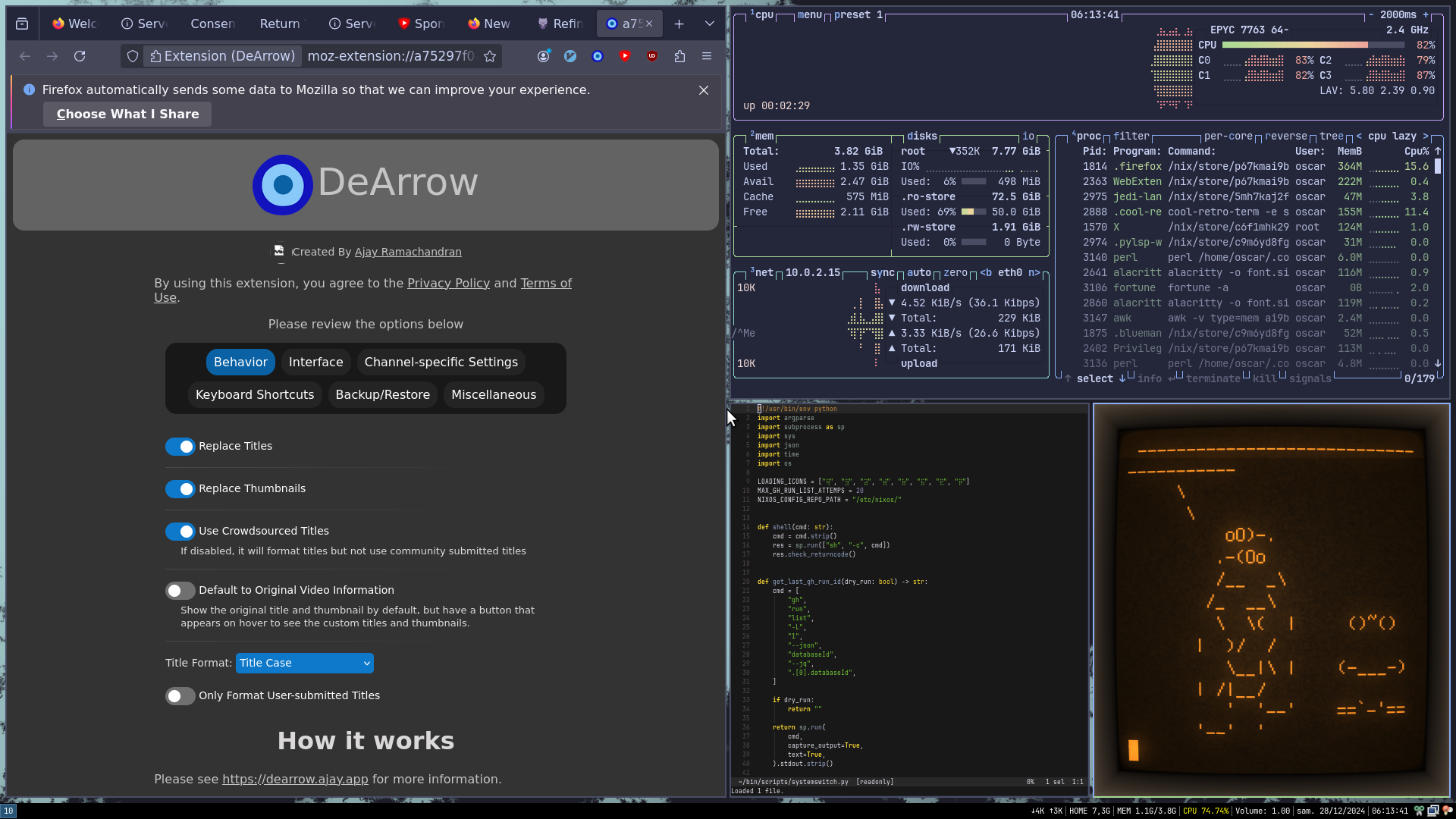Open Ajay Ramachandran creator link

pos(408,252)
